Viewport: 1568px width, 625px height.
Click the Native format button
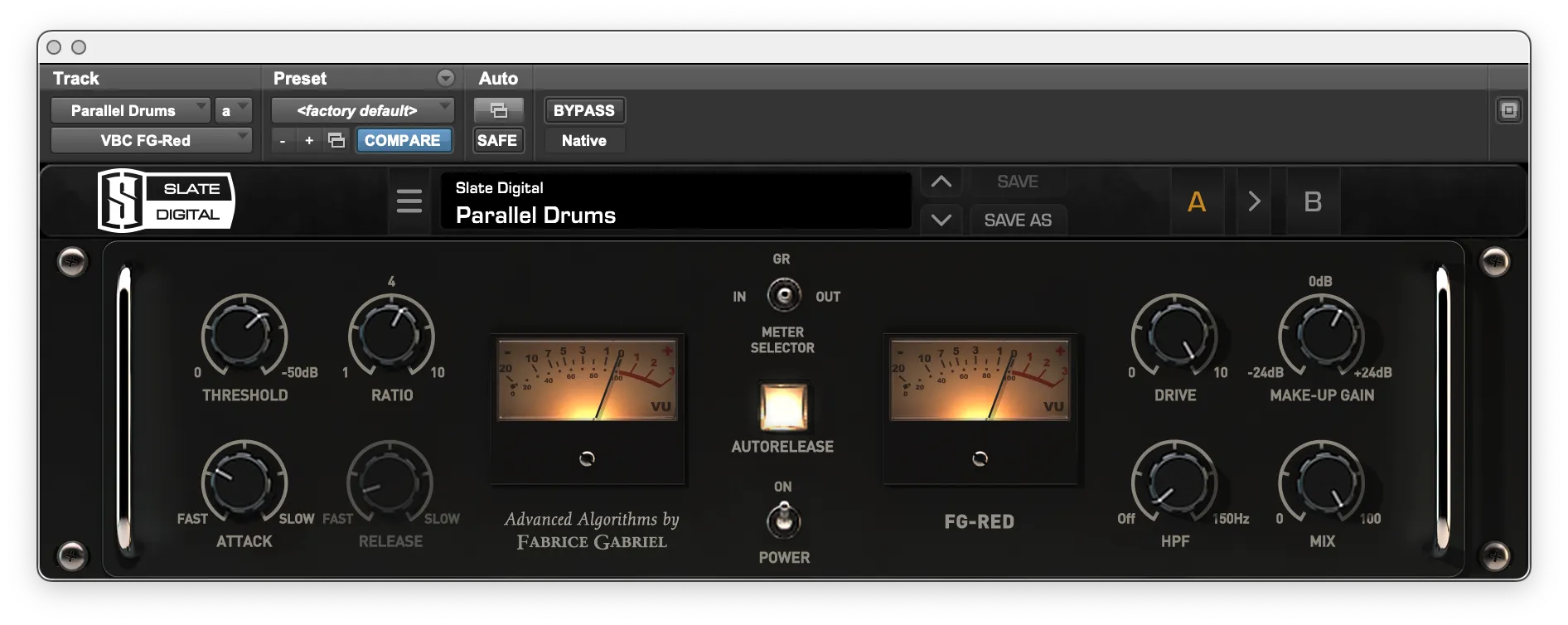click(x=584, y=140)
